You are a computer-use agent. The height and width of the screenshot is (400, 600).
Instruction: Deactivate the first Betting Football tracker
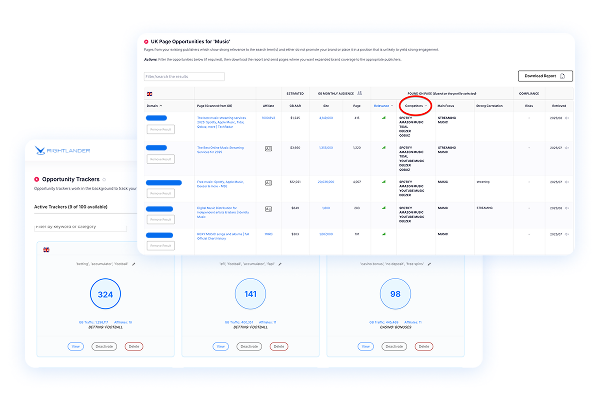105,346
